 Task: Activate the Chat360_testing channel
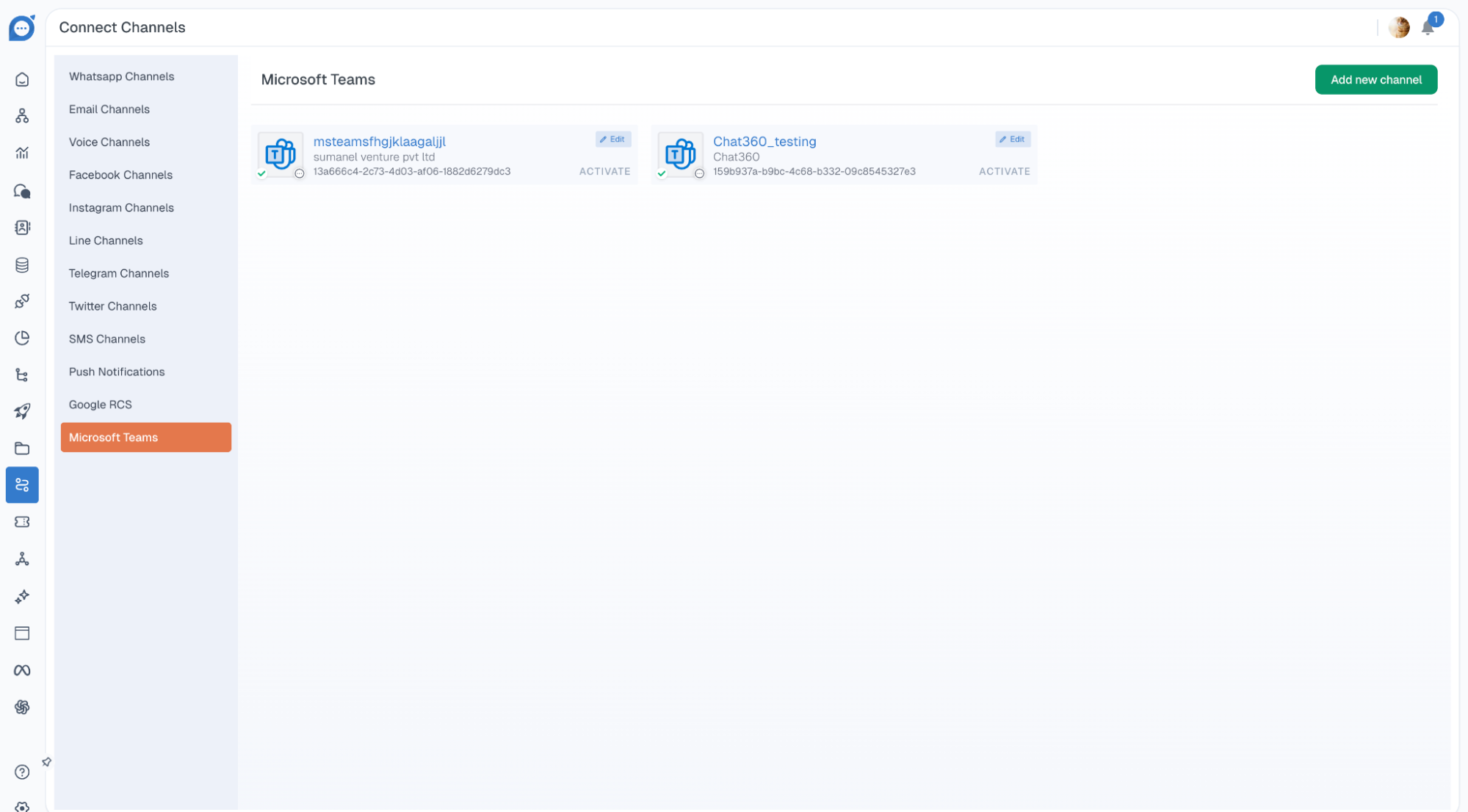click(1004, 171)
